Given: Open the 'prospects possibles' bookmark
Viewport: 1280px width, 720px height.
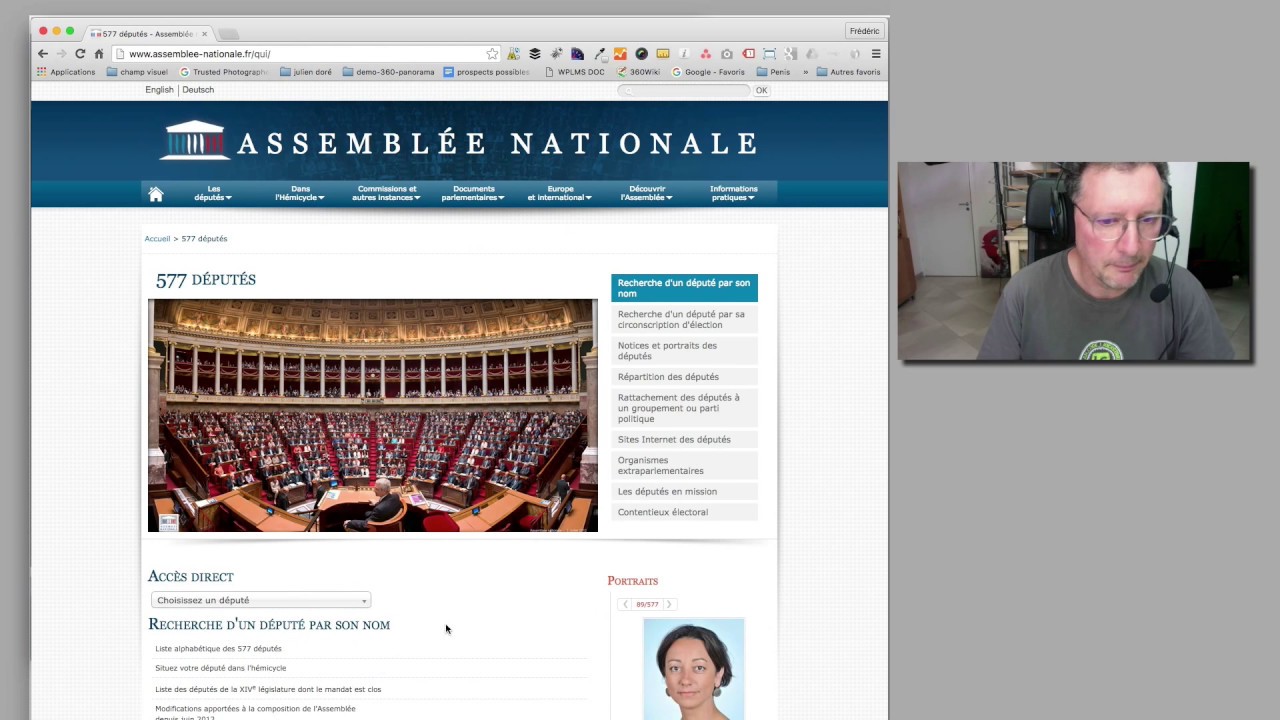Looking at the screenshot, I should [x=487, y=72].
